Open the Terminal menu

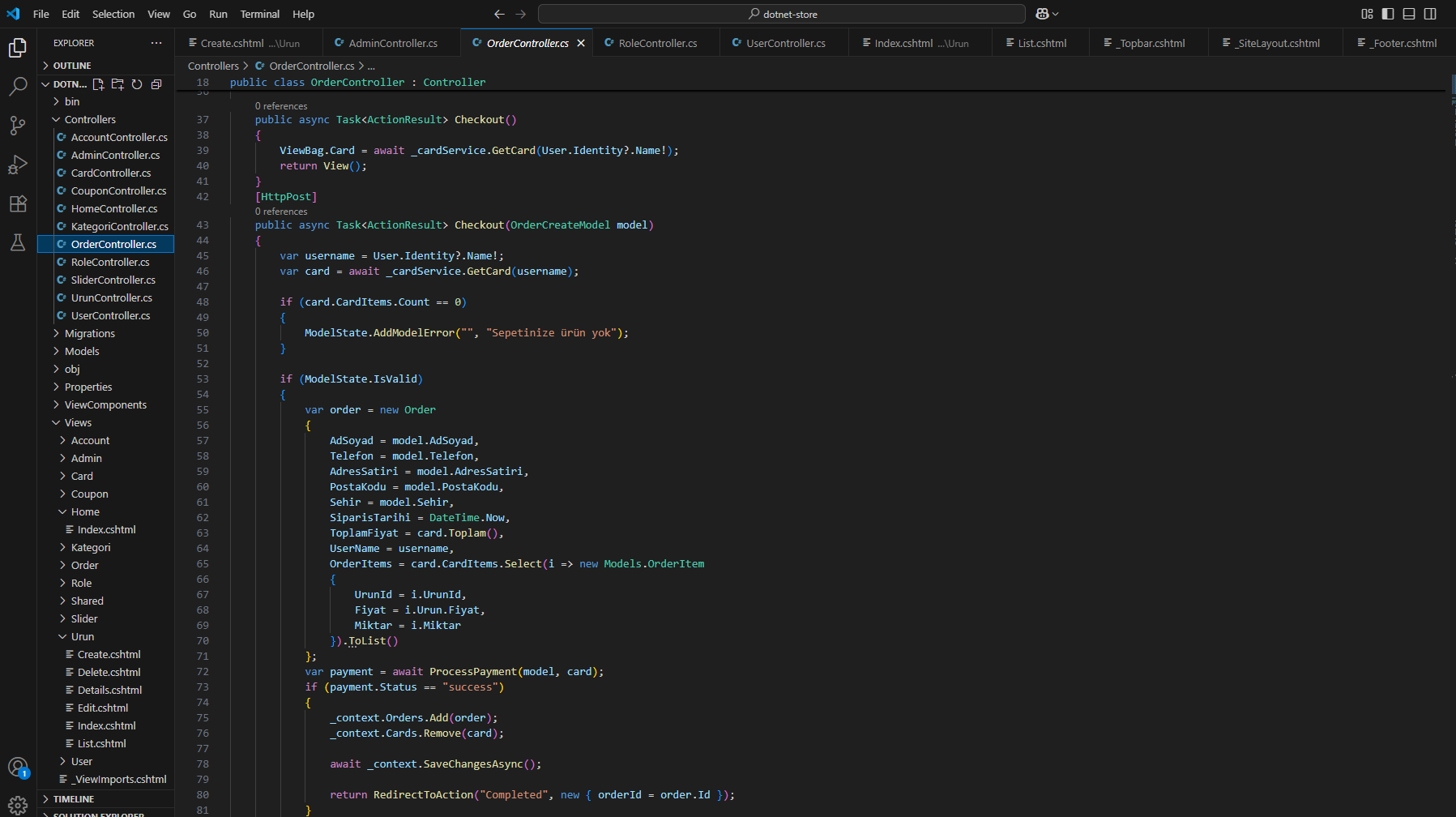click(x=259, y=14)
